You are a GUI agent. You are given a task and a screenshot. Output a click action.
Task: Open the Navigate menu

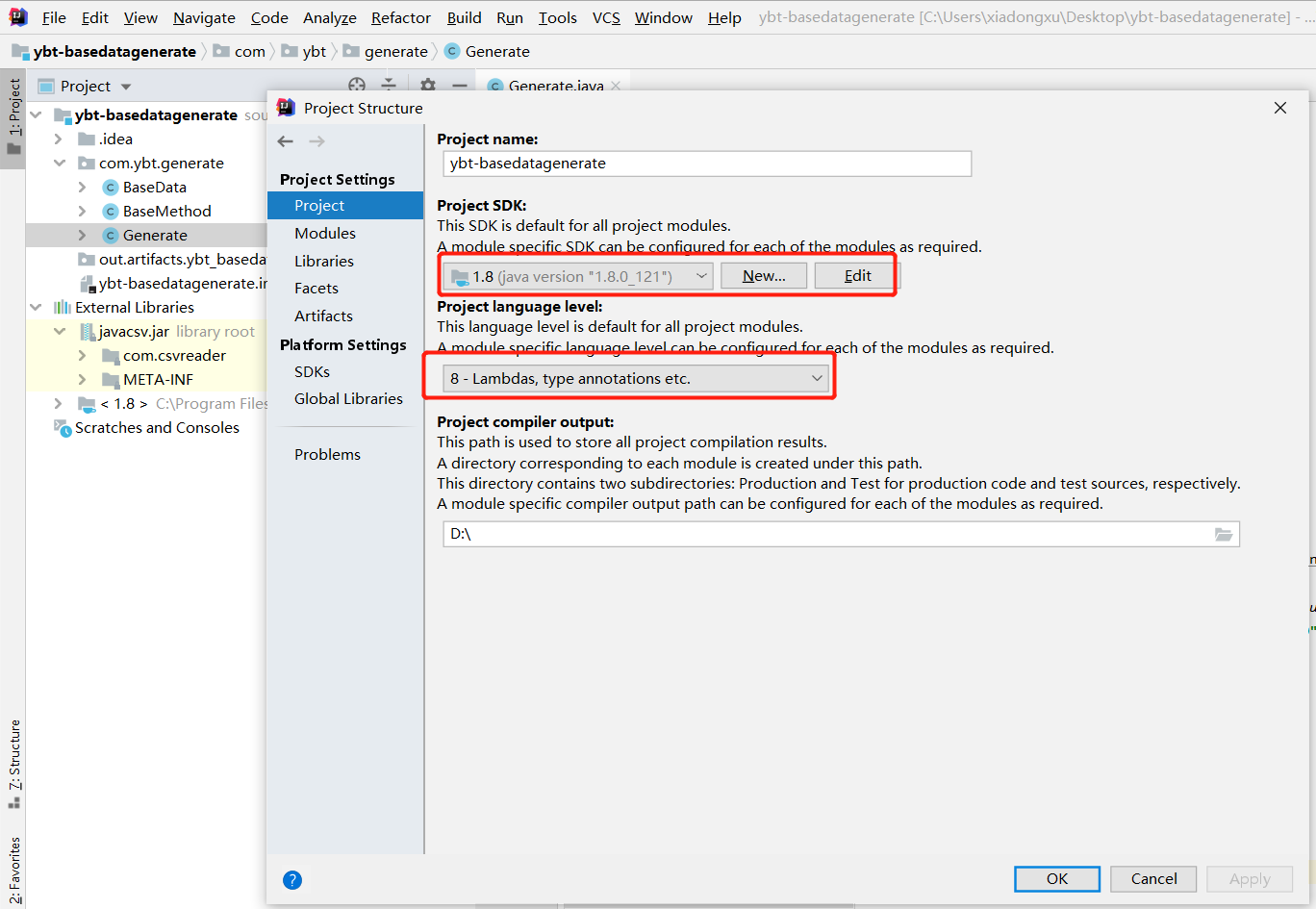point(204,17)
